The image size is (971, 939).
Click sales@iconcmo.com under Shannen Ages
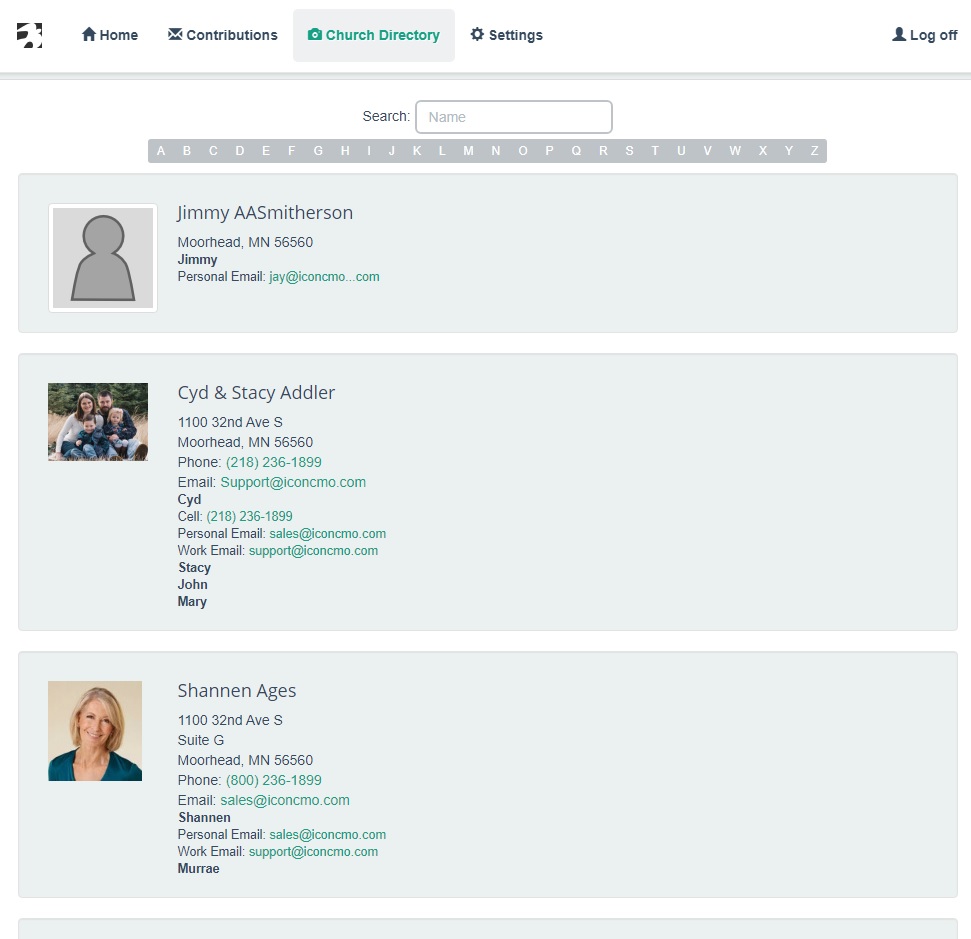pos(284,800)
